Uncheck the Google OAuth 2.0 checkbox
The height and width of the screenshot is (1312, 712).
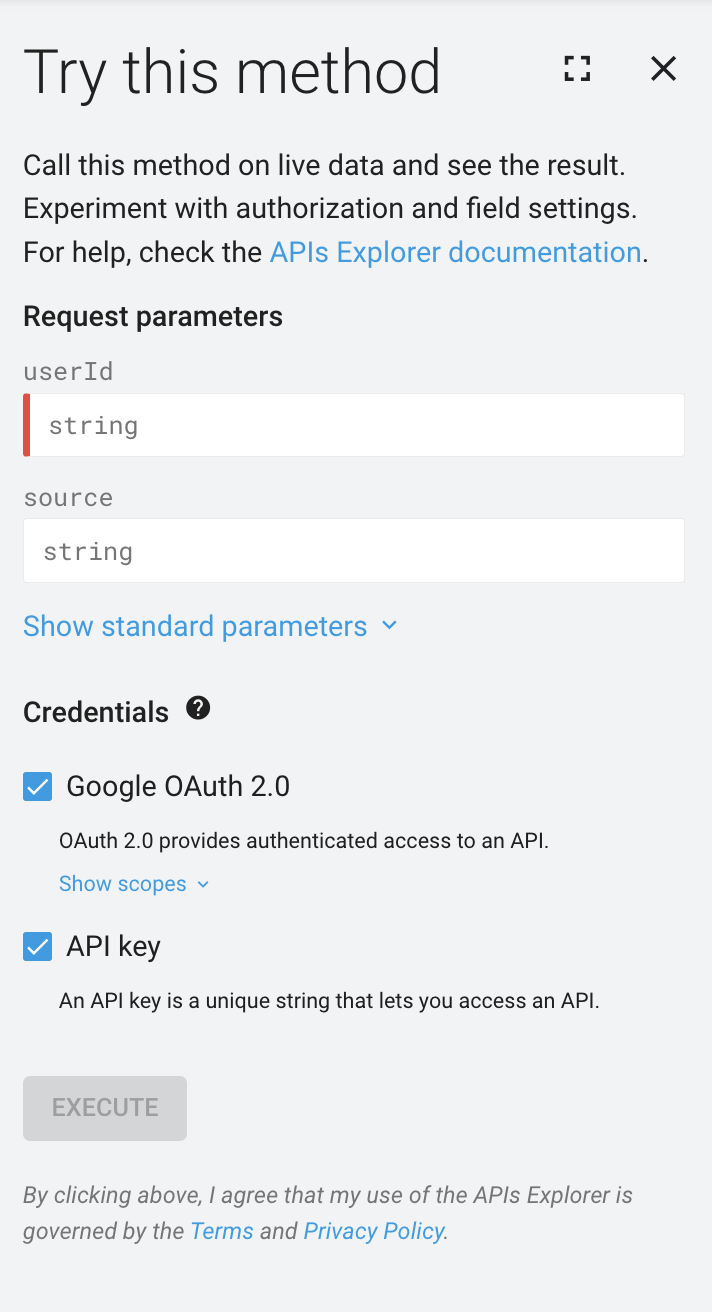coord(36,786)
